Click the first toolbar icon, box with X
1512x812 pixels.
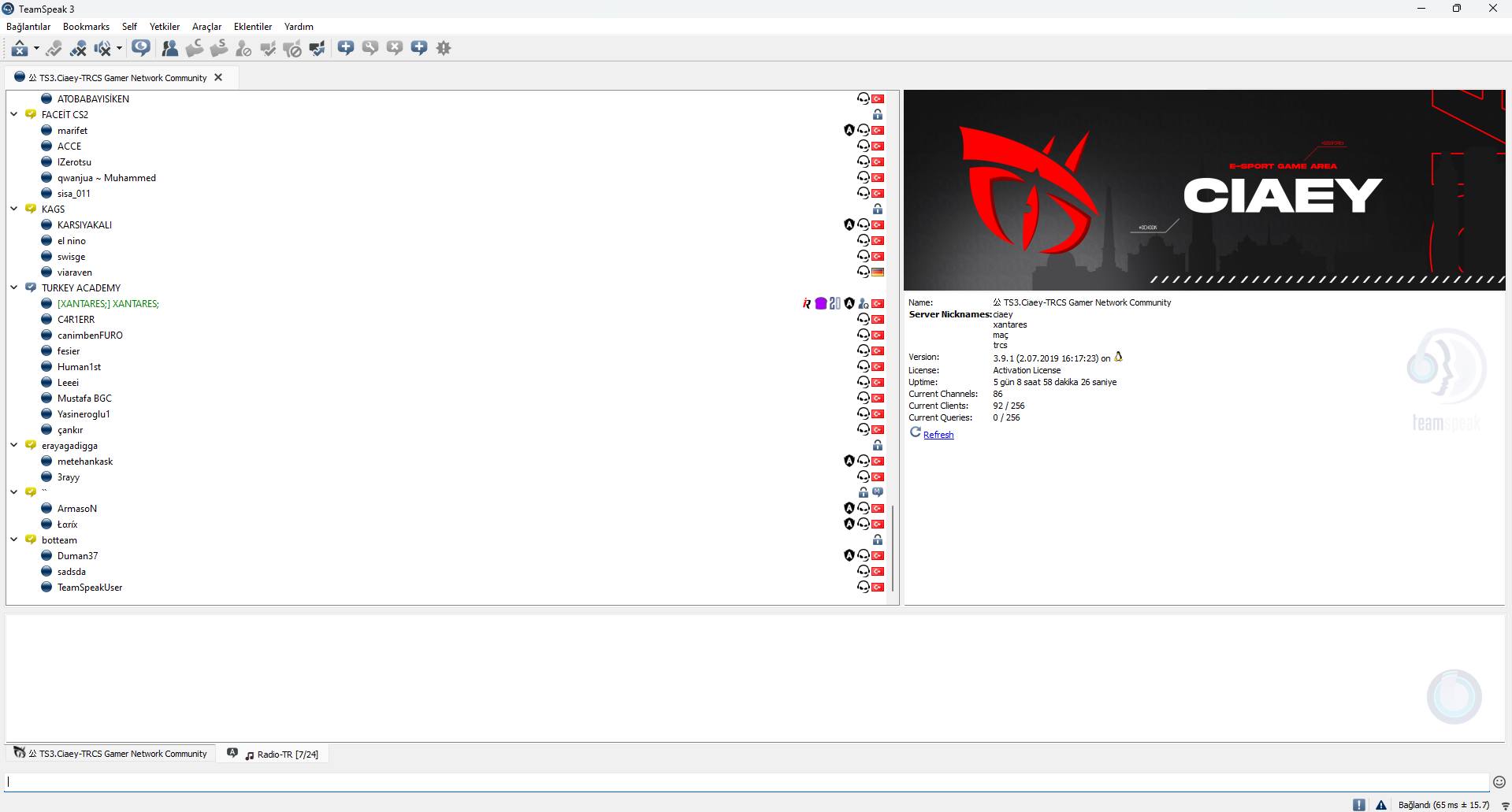pyautogui.click(x=20, y=48)
